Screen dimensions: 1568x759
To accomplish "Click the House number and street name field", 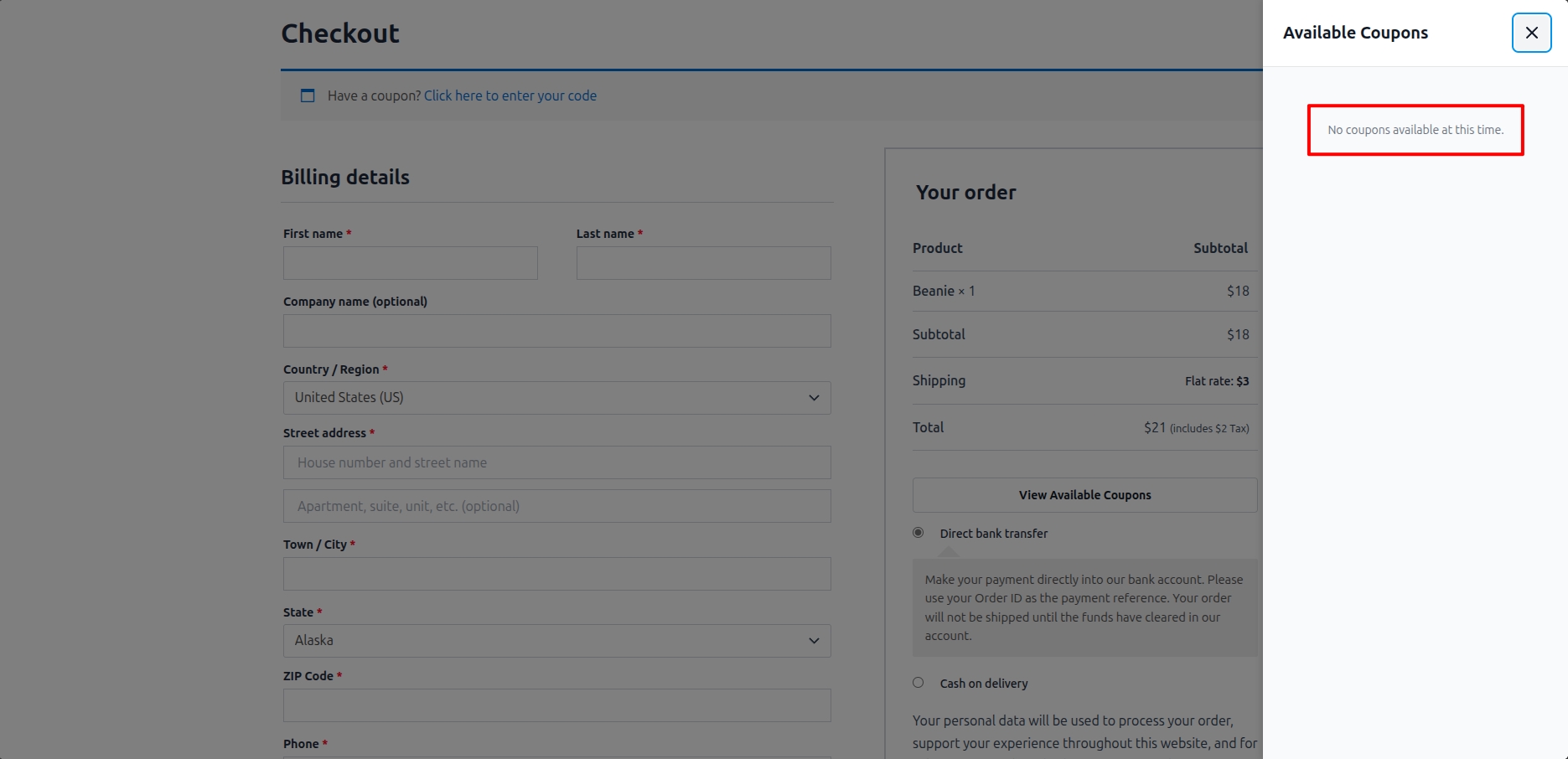I will (556, 462).
